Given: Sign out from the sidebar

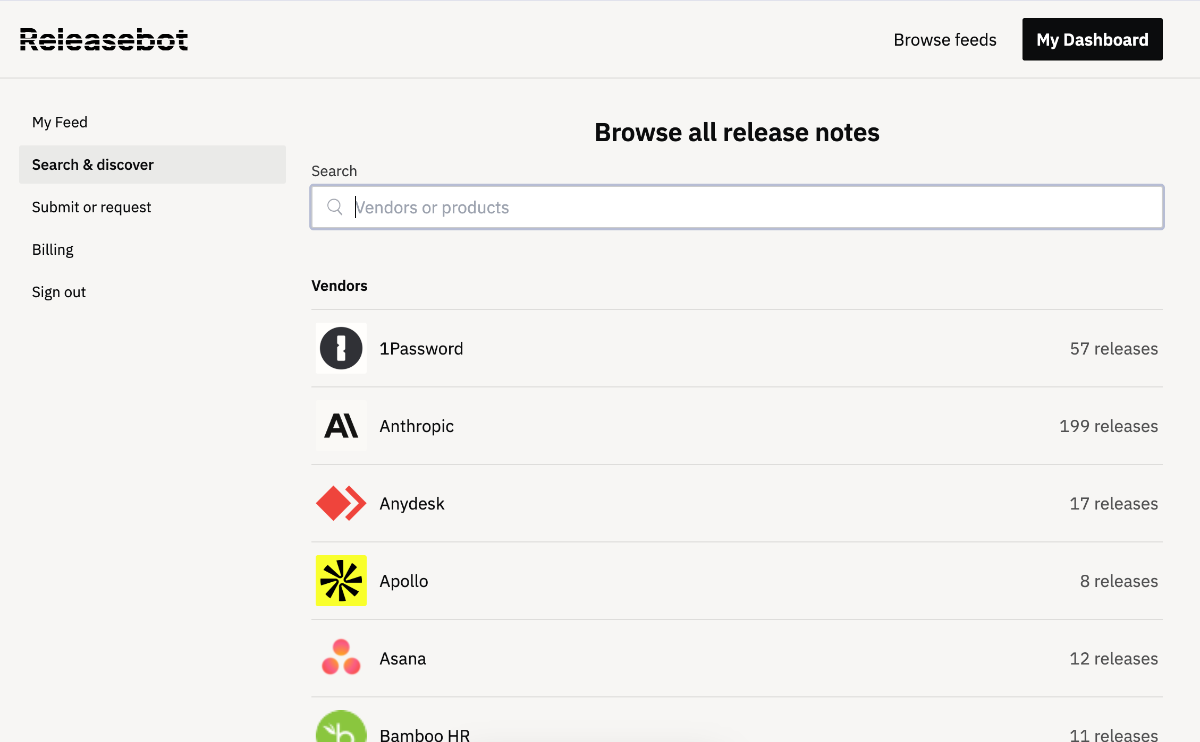Looking at the screenshot, I should pos(59,292).
